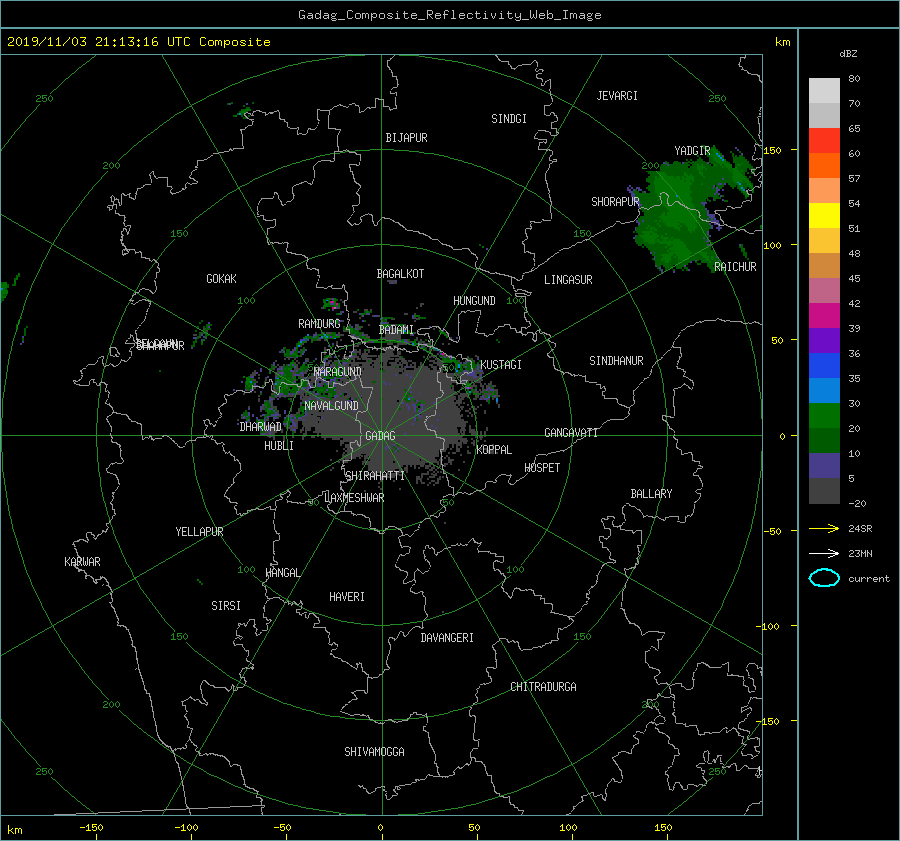
Task: Pick the red 60-65 dBZ color swatch
Action: (824, 140)
